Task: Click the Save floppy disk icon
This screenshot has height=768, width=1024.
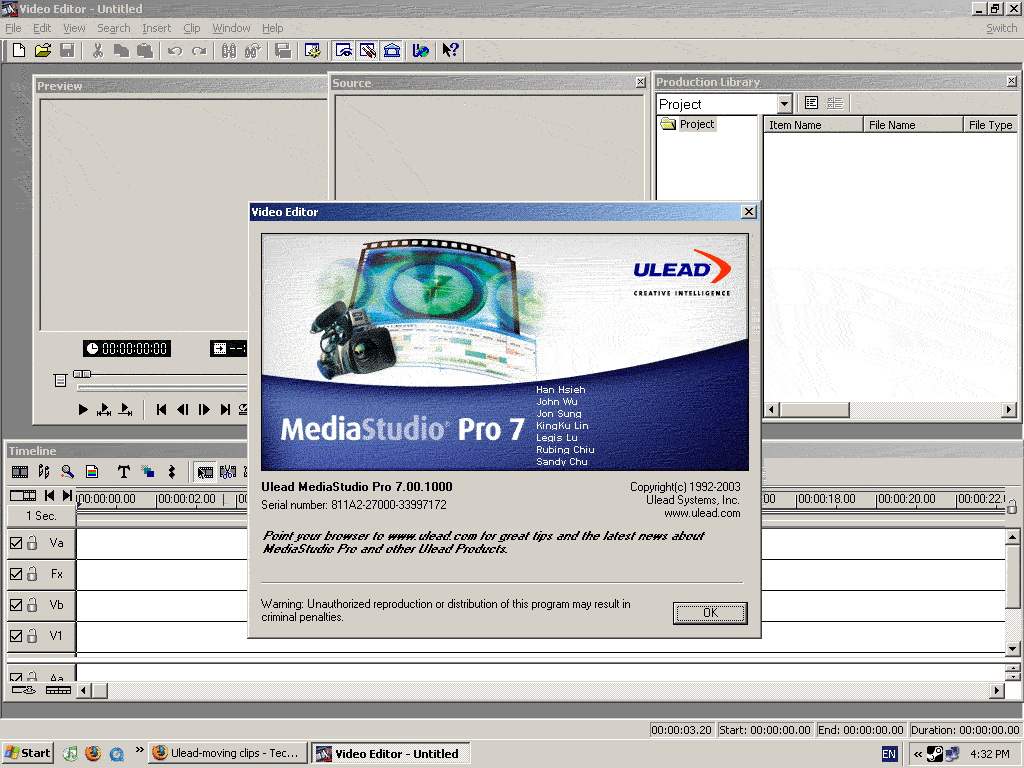Action: [x=67, y=50]
